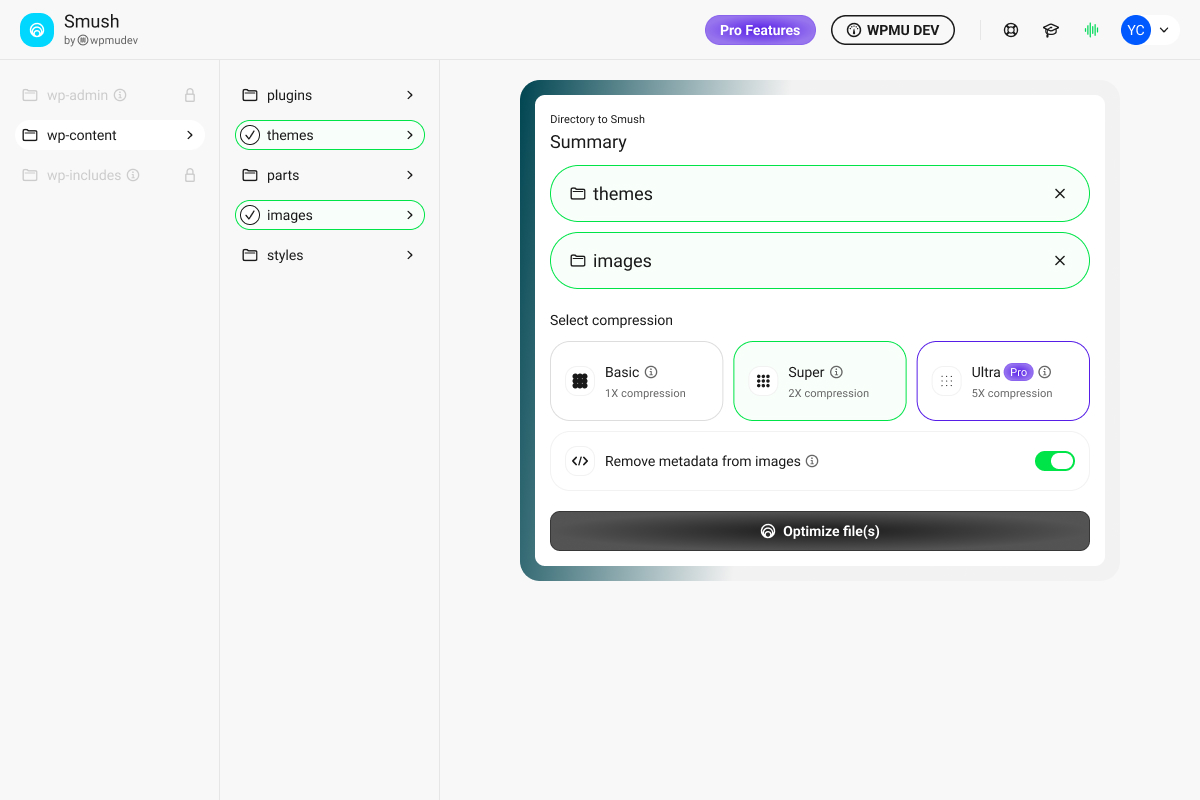
Task: Click 'Directory to Smush' text
Action: tap(597, 119)
